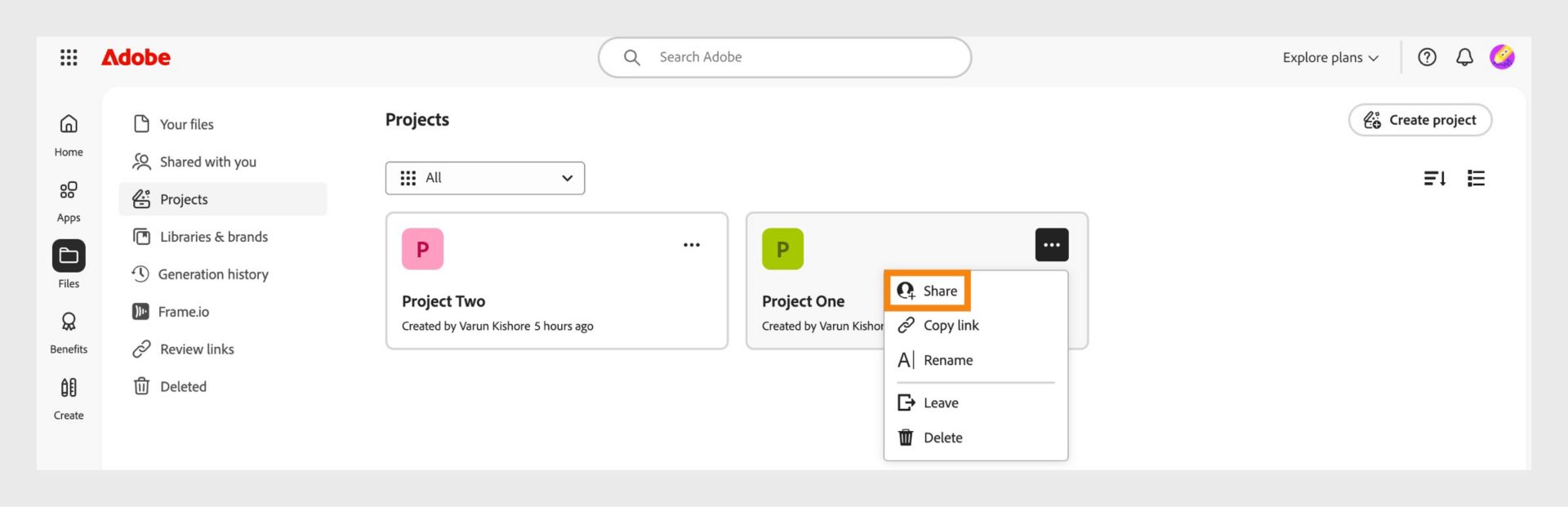Choose Share from context menu
The height and width of the screenshot is (507, 1568).
click(928, 291)
